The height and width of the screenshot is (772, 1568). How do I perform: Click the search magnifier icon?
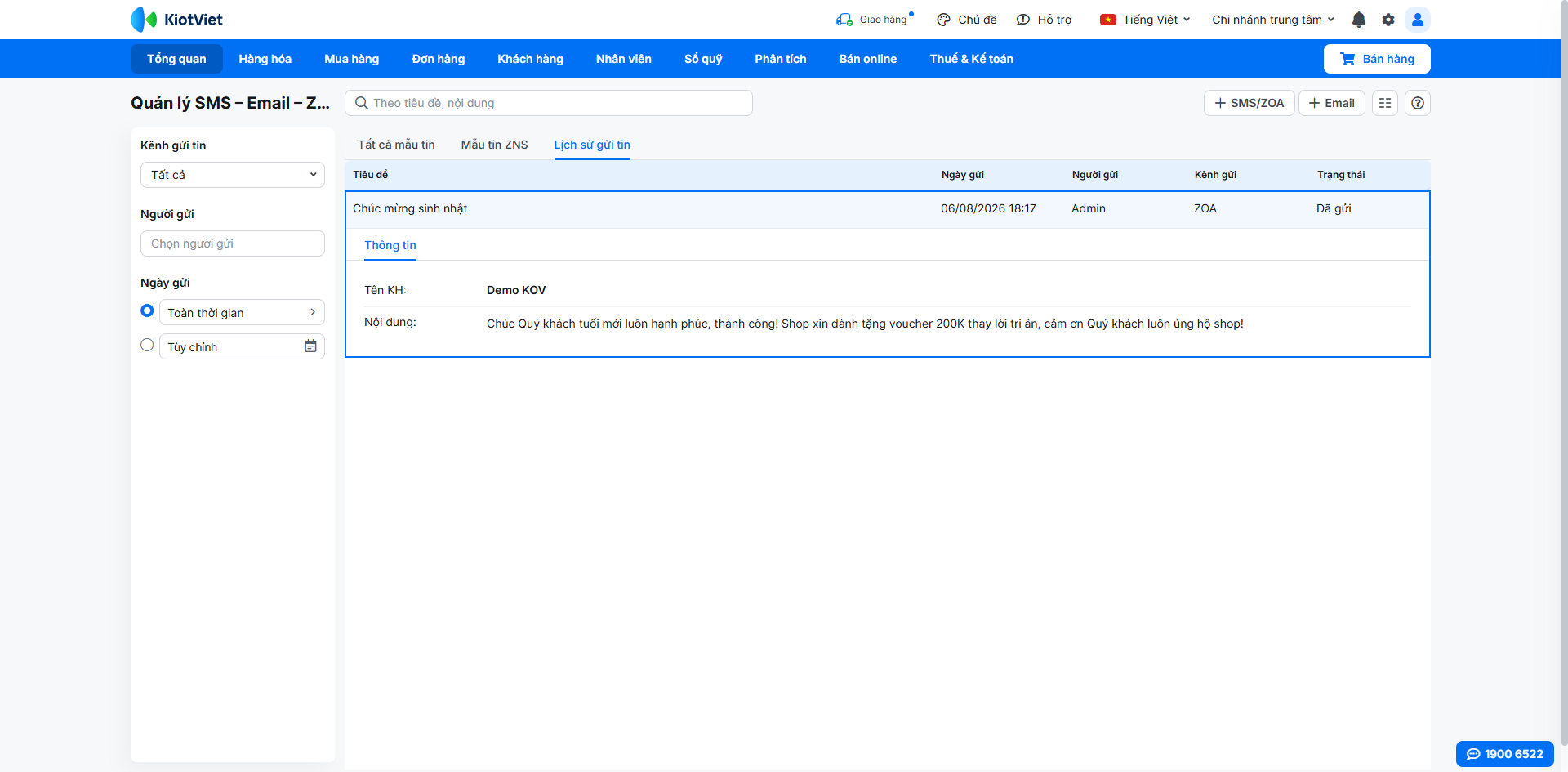pos(361,103)
